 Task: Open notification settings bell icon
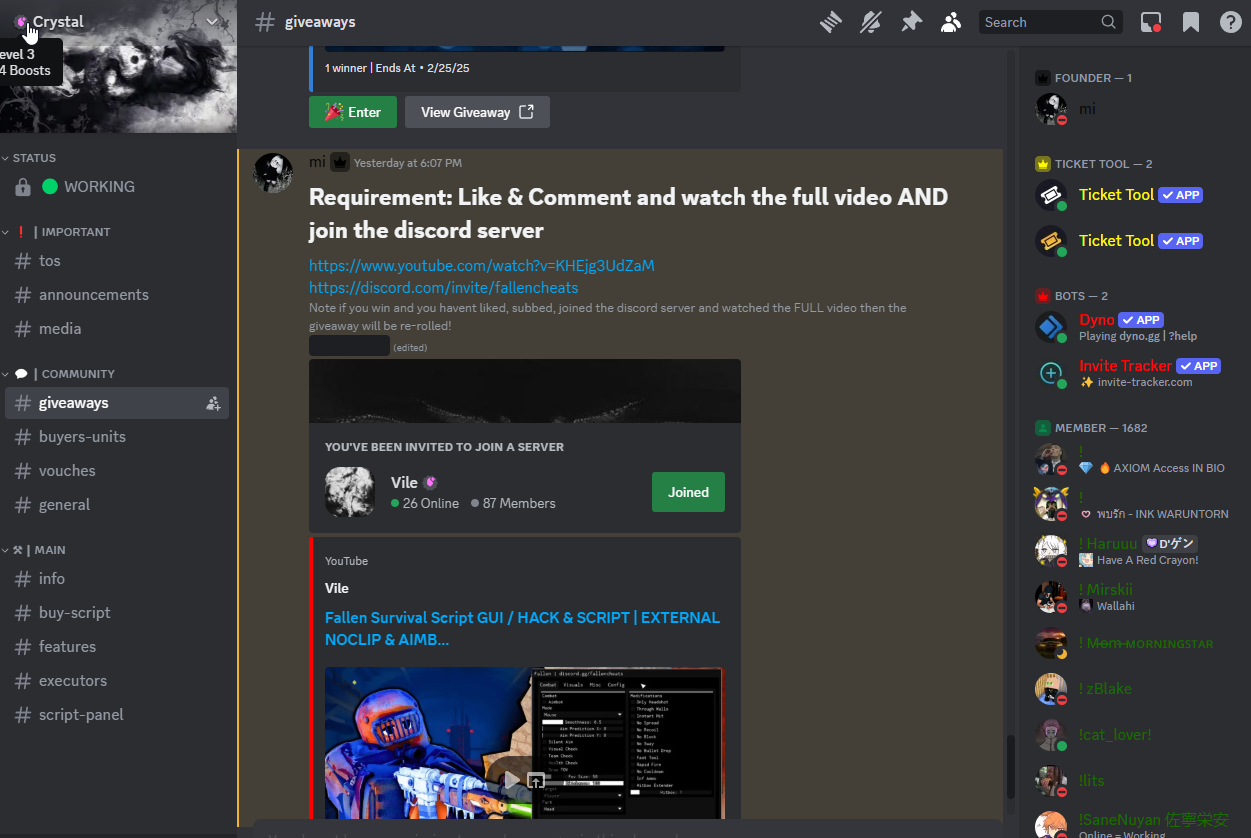tap(871, 22)
